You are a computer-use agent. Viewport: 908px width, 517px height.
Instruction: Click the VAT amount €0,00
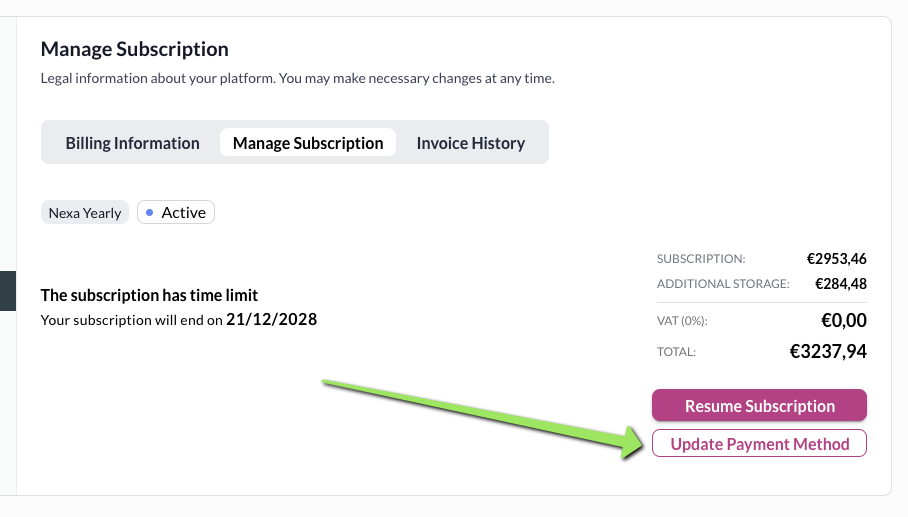[x=842, y=320]
